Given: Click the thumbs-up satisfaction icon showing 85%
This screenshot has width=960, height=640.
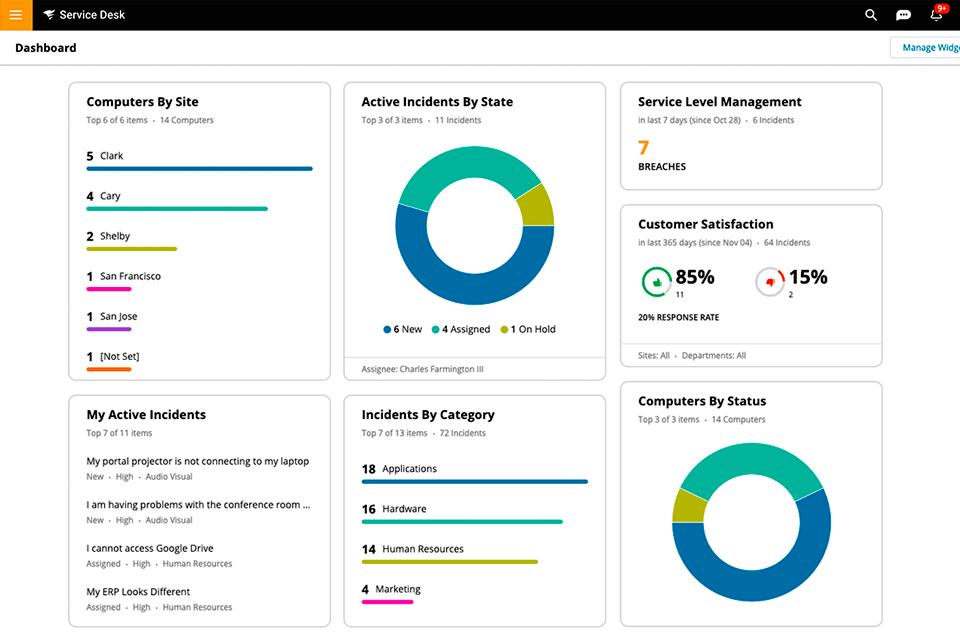Looking at the screenshot, I should pyautogui.click(x=657, y=281).
